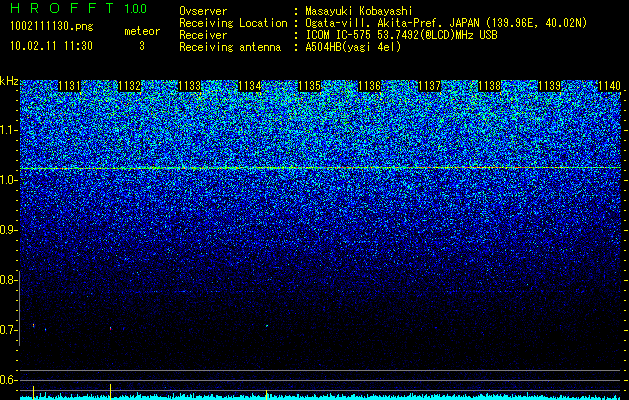Click the 1134 time marker
The image size is (629, 400).
pos(250,86)
